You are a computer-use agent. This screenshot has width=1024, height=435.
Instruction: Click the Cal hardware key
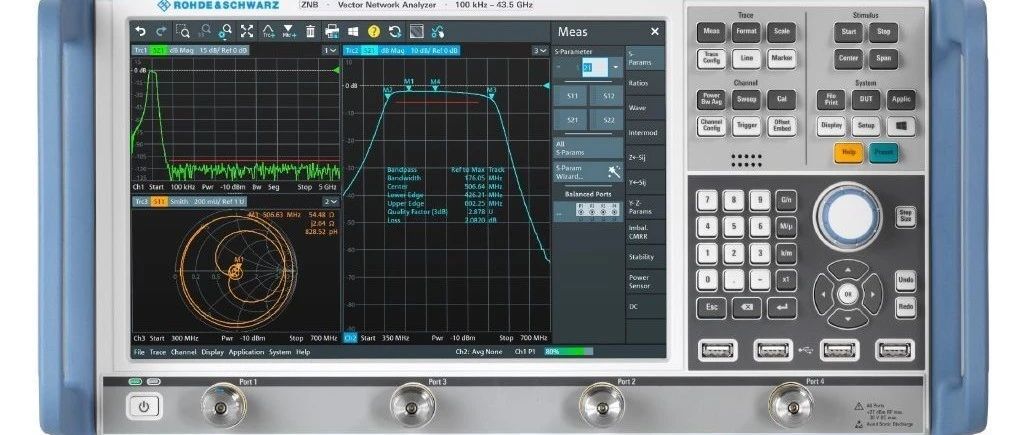781,99
